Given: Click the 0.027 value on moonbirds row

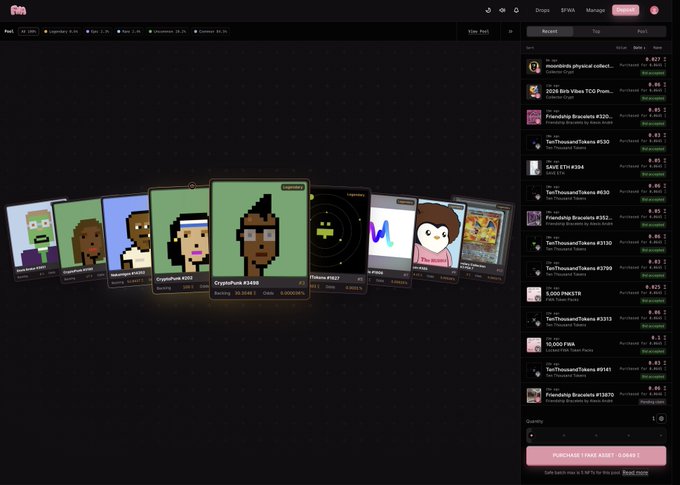Looking at the screenshot, I should (x=655, y=59).
